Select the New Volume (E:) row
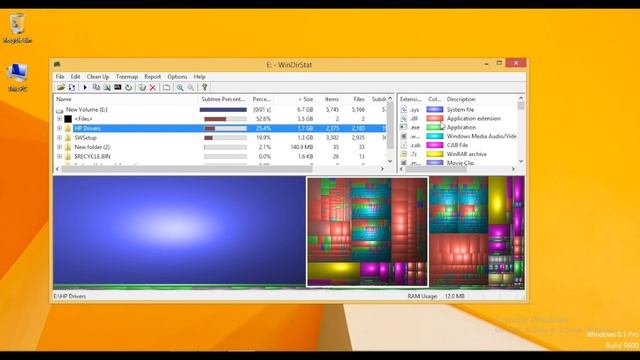This screenshot has width=640, height=360. pos(220,109)
